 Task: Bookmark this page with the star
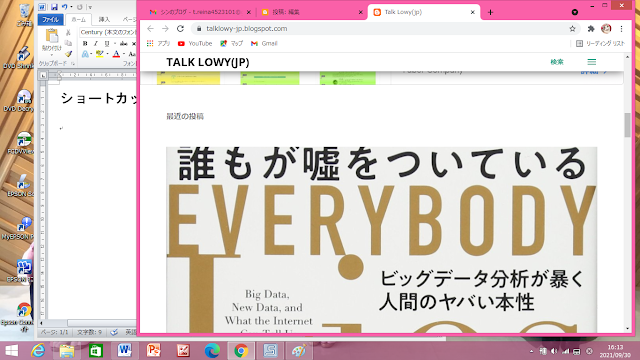[572, 29]
